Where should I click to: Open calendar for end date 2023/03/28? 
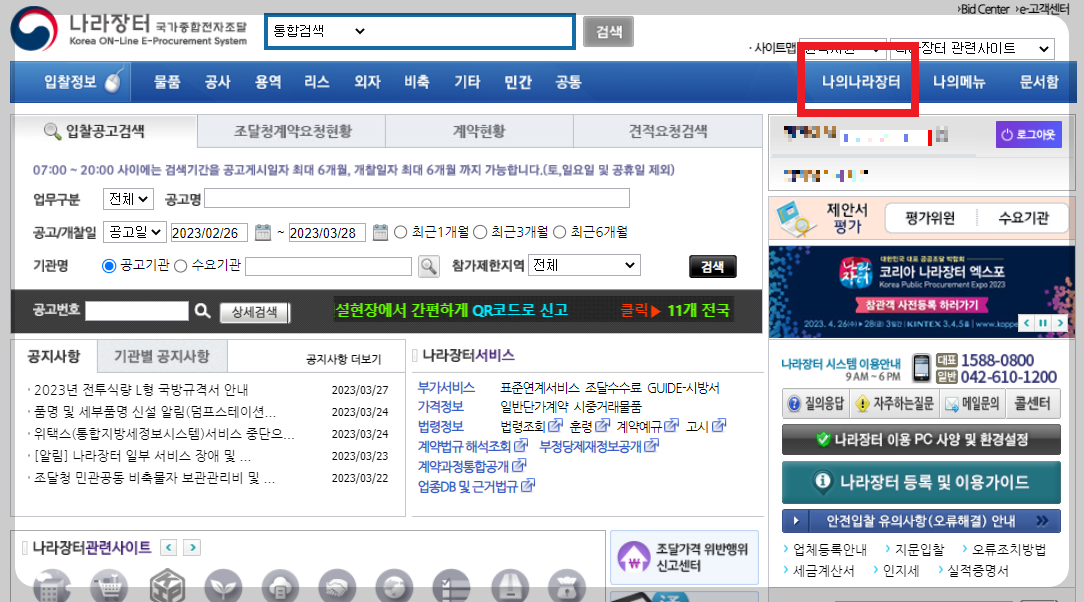pos(380,232)
